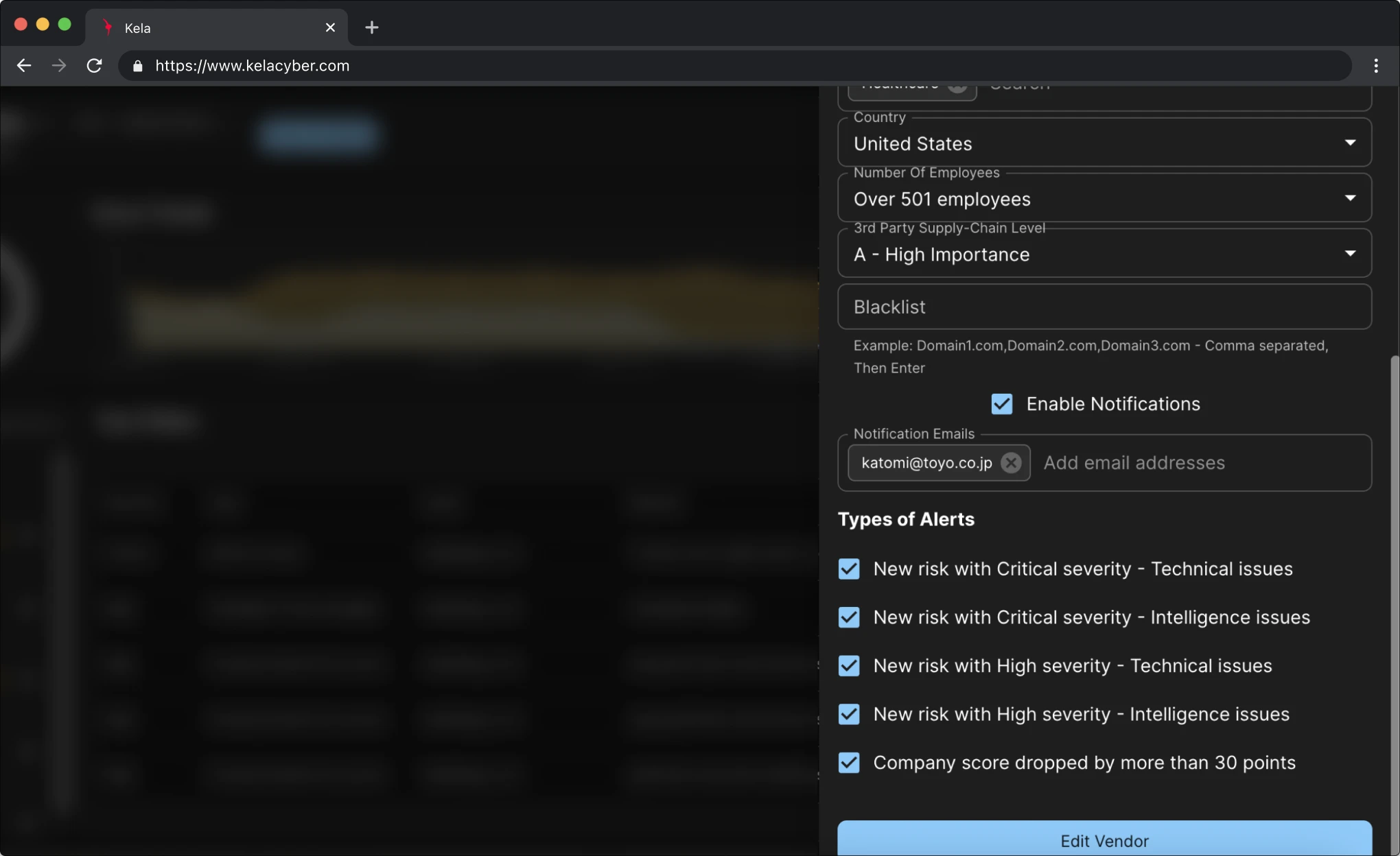Click the Number Of Employees dropdown arrow

pyautogui.click(x=1350, y=198)
